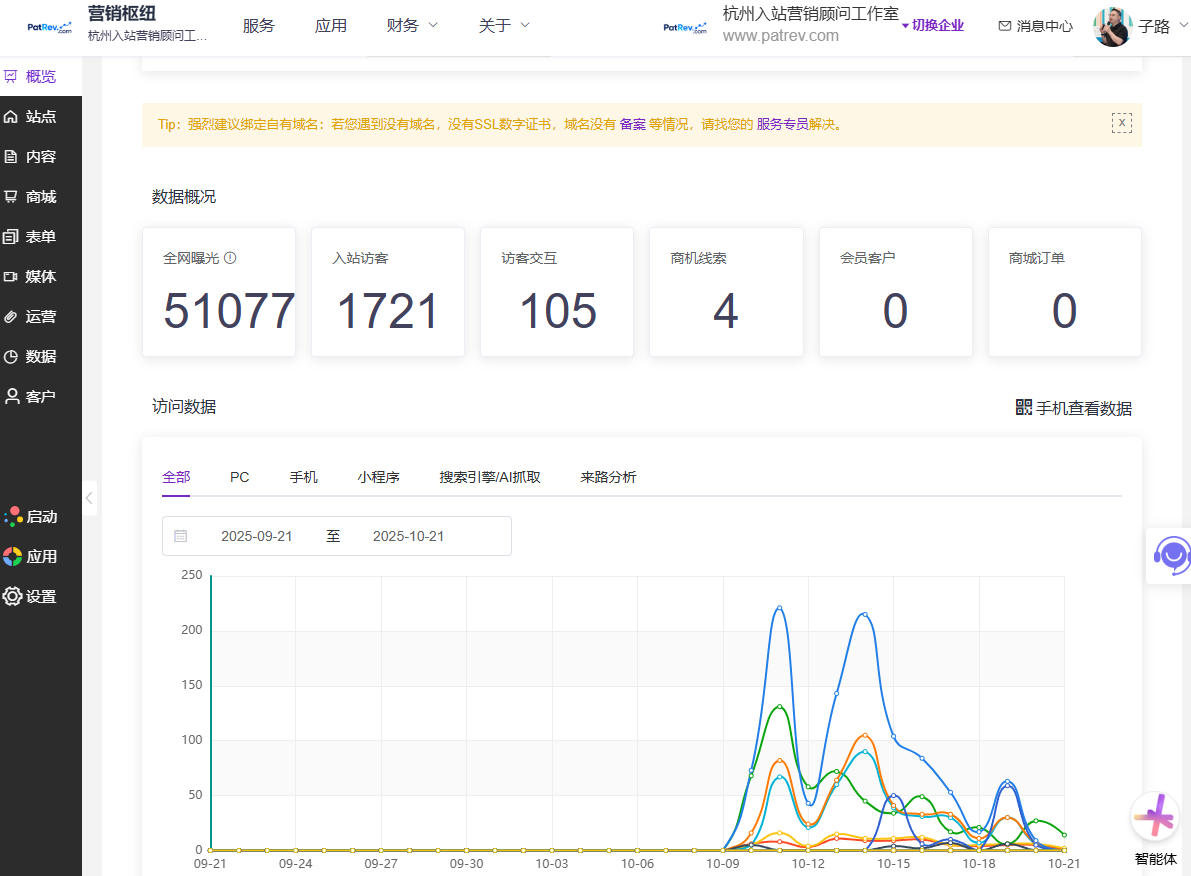This screenshot has height=876, width=1191.
Task: Switch to the 手机 tab
Action: [303, 478]
